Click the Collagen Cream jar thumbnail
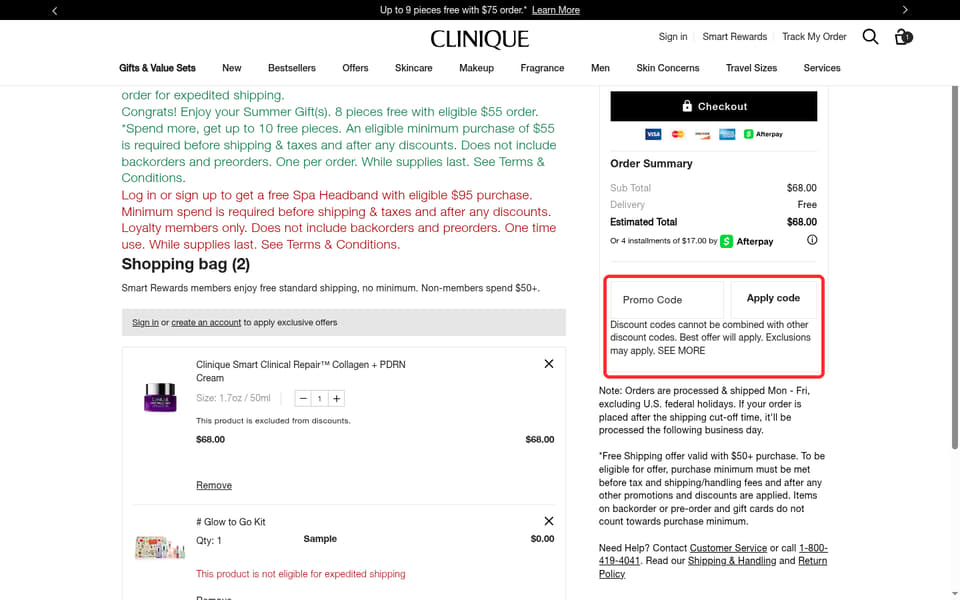The image size is (960, 600). coord(160,397)
